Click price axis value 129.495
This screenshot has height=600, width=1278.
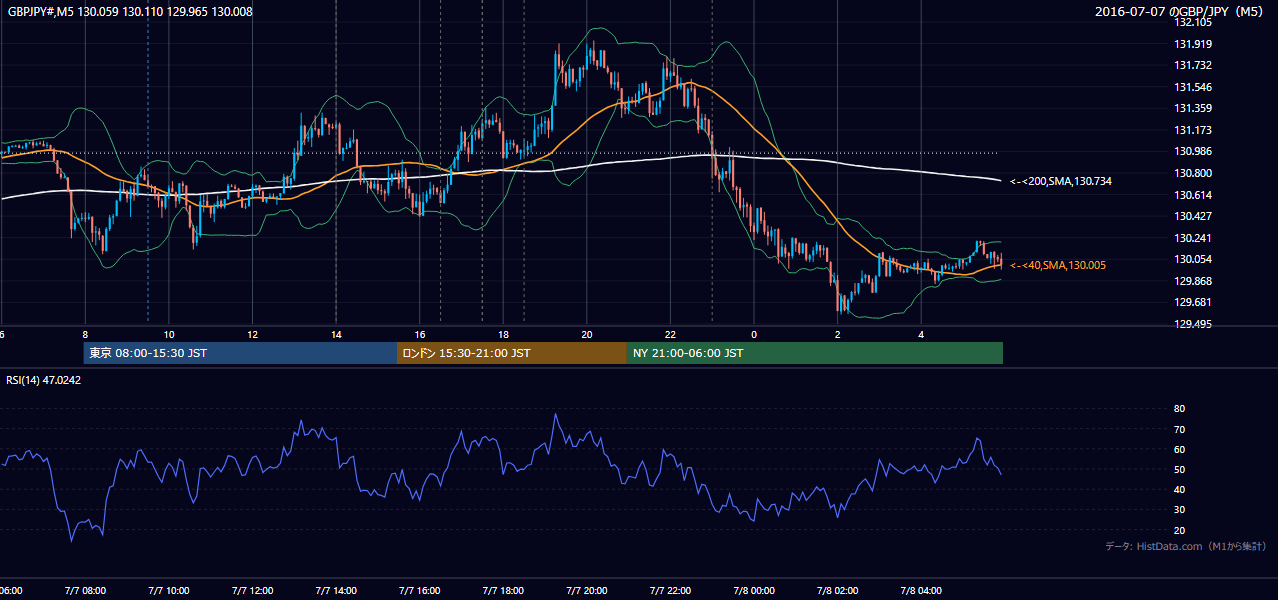click(x=1194, y=324)
